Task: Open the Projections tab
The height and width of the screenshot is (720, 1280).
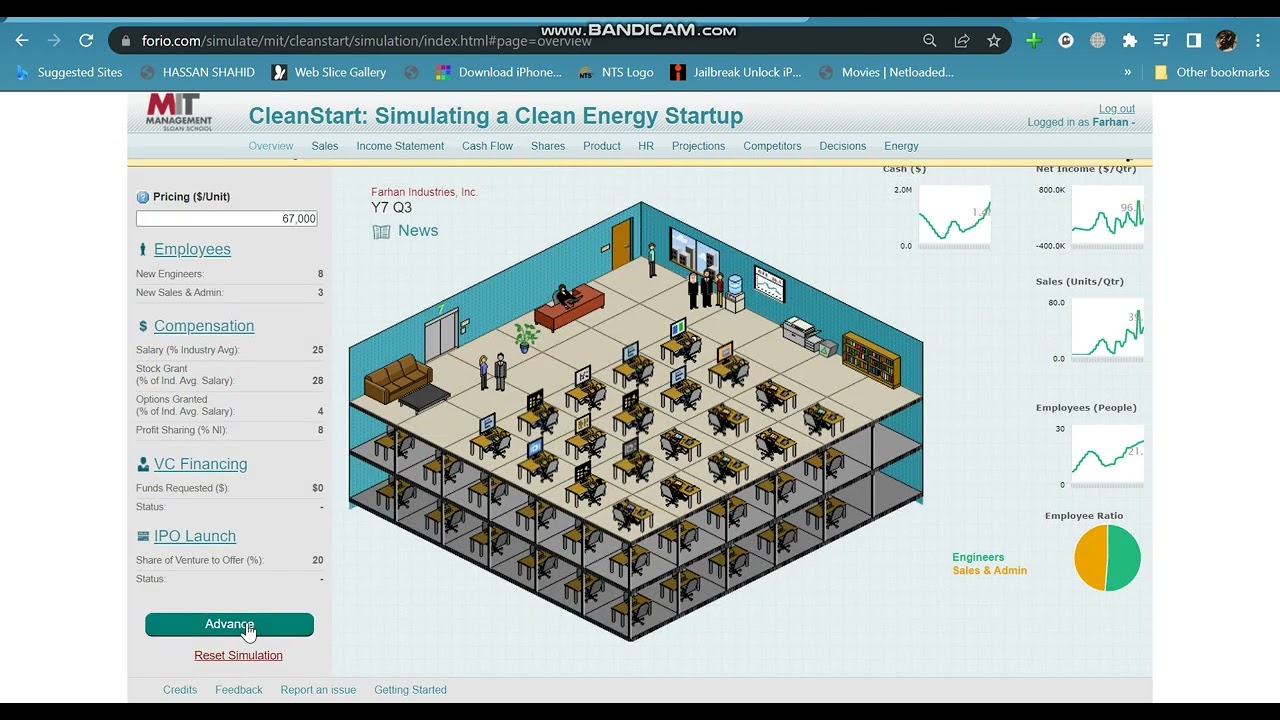Action: (x=698, y=146)
